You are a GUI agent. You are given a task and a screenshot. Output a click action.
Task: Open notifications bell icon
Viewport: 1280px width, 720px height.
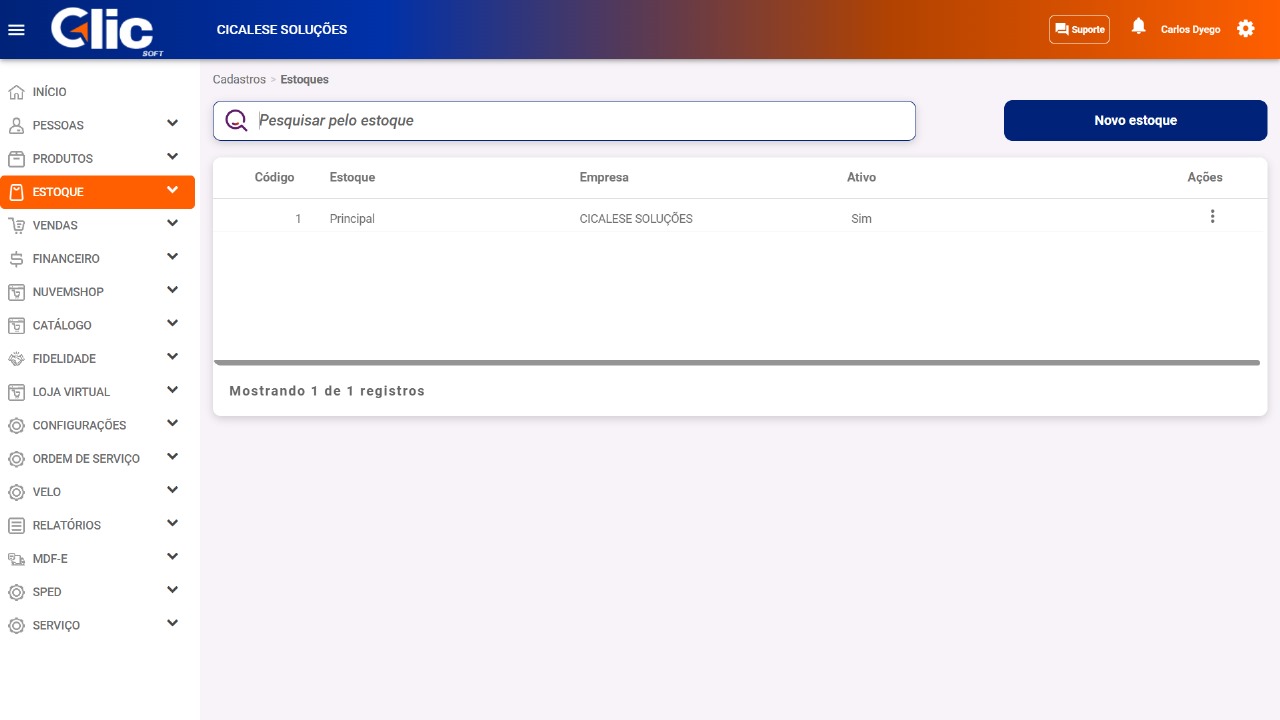[x=1138, y=27]
